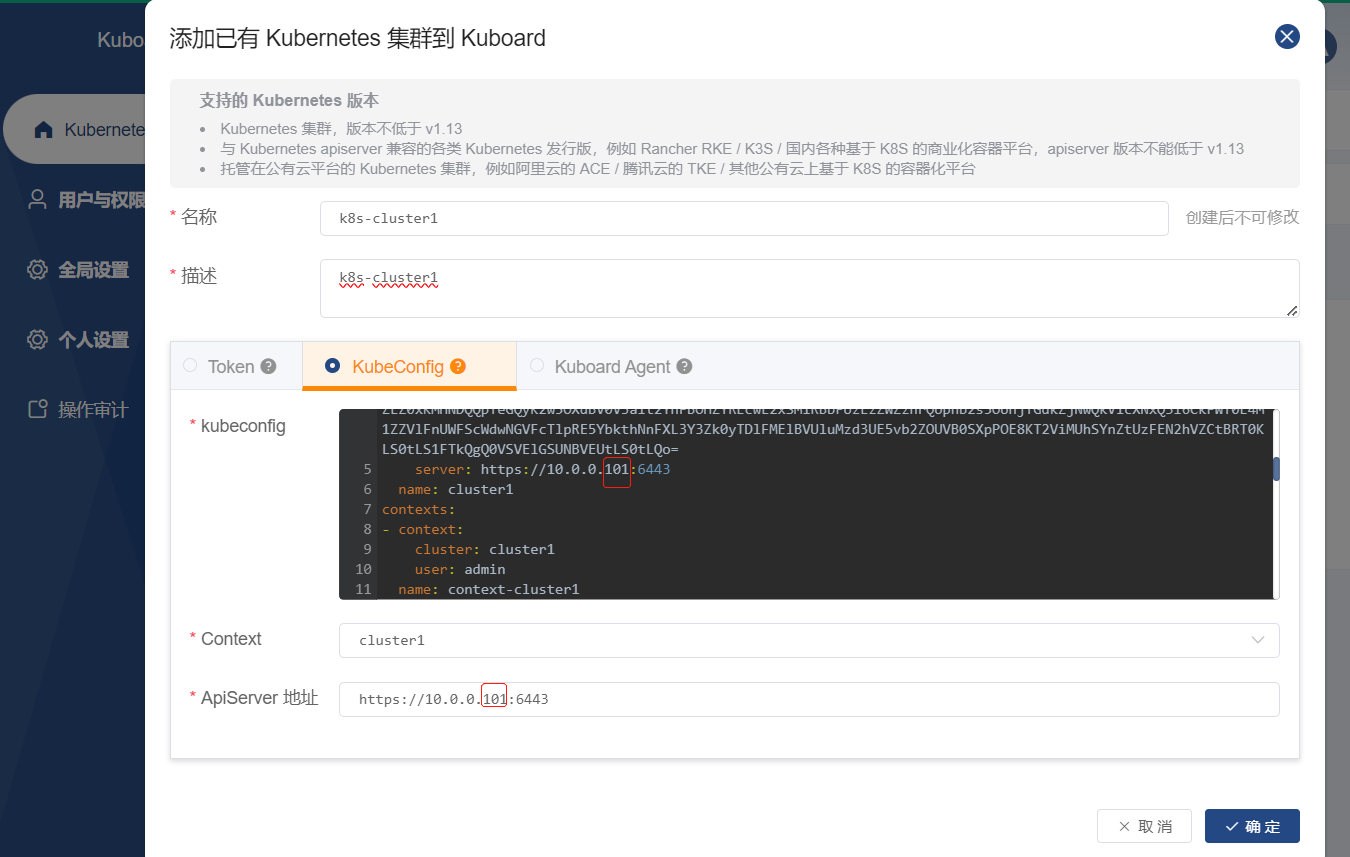Screen dimensions: 1350x857
Task: Click the 描述 textarea with k8s-cluster1
Action: (809, 288)
